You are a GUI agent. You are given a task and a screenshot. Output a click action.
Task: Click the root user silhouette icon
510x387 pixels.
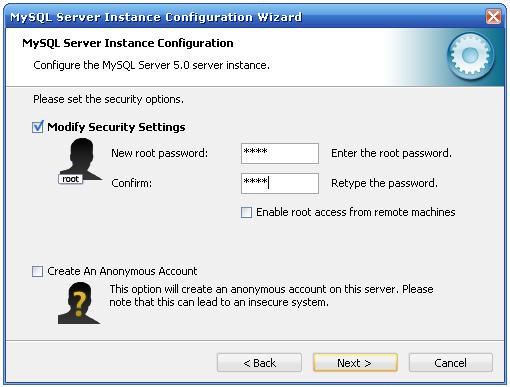coord(80,160)
